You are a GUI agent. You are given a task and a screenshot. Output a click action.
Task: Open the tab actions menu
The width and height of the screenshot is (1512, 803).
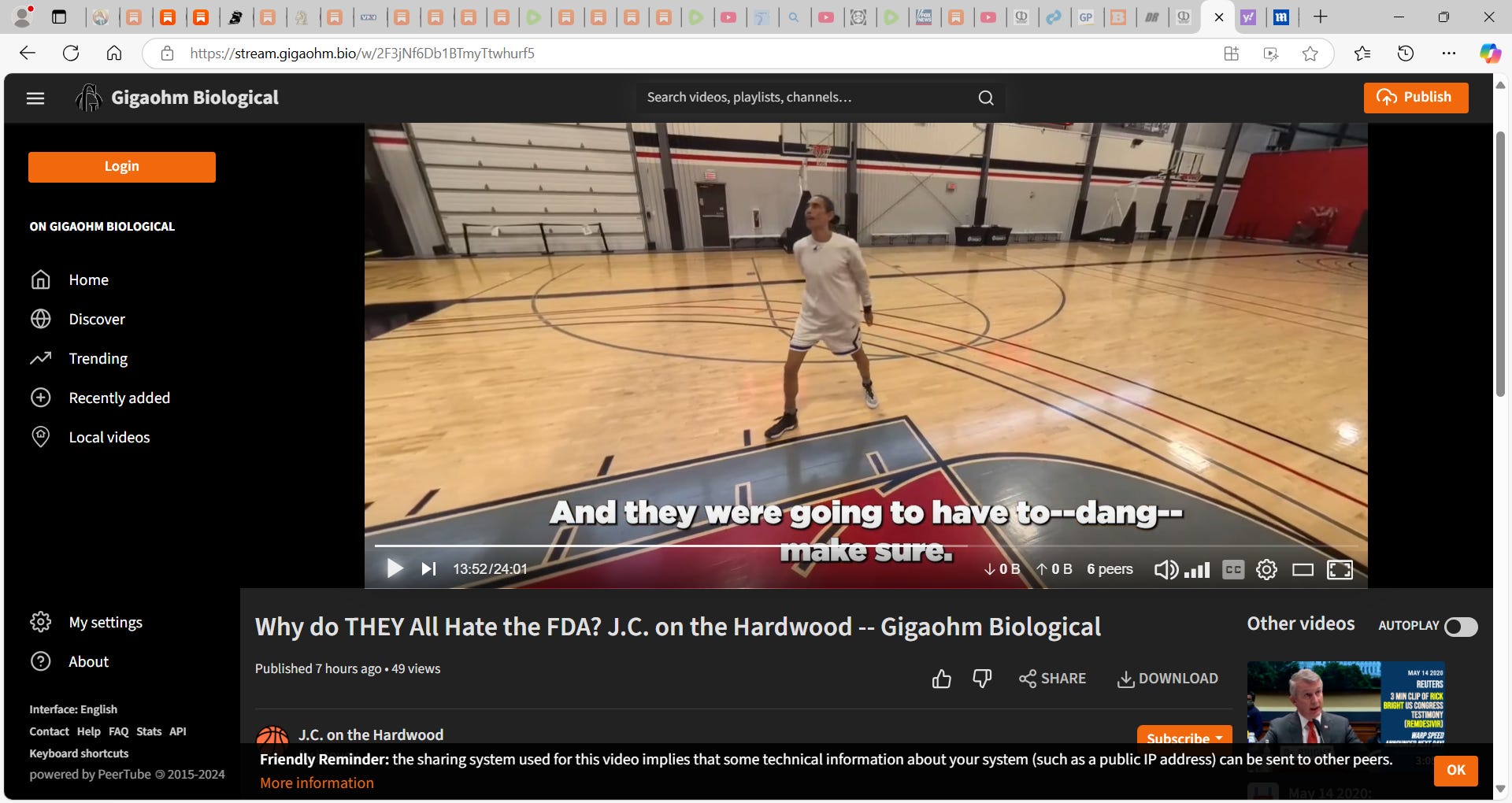[59, 17]
